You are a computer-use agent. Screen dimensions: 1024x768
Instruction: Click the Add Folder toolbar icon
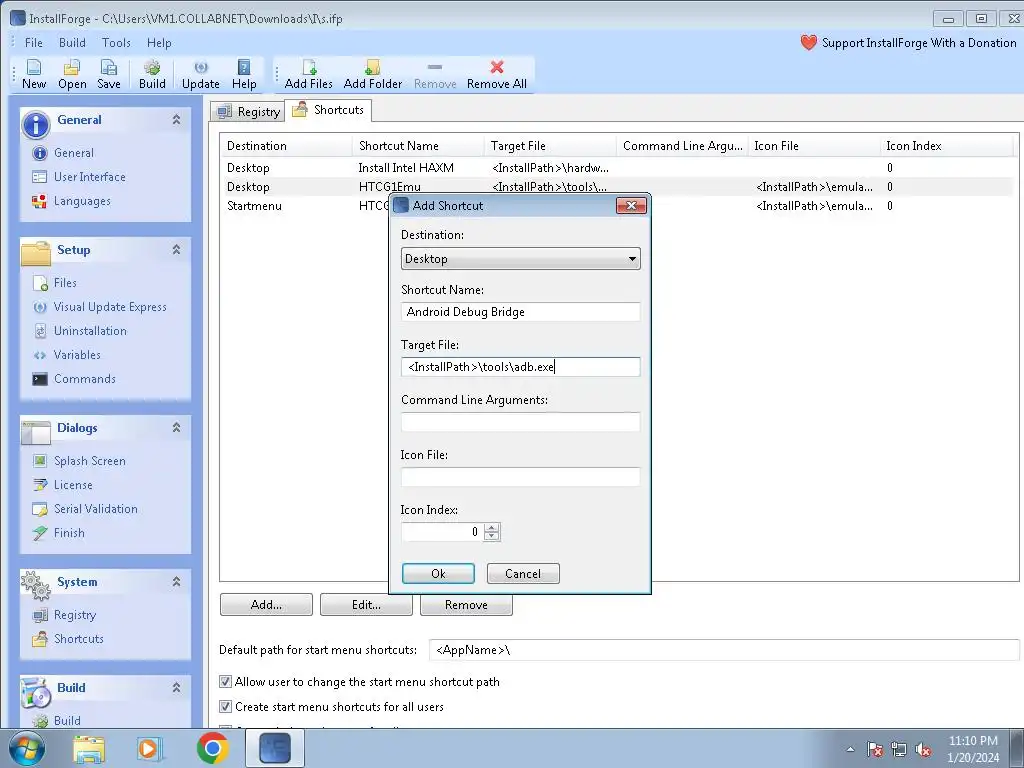[373, 74]
